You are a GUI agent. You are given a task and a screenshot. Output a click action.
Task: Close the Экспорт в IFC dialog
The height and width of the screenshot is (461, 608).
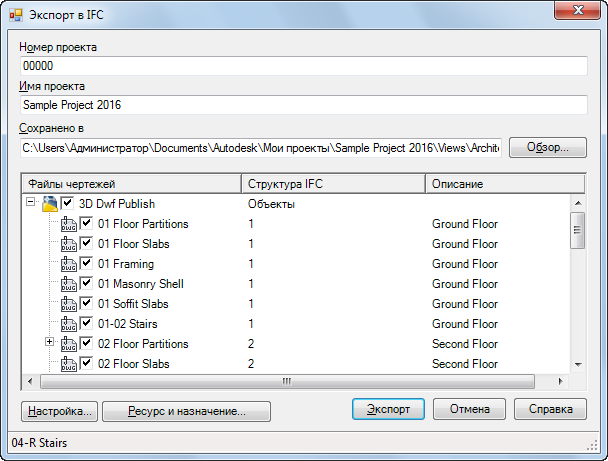click(577, 10)
